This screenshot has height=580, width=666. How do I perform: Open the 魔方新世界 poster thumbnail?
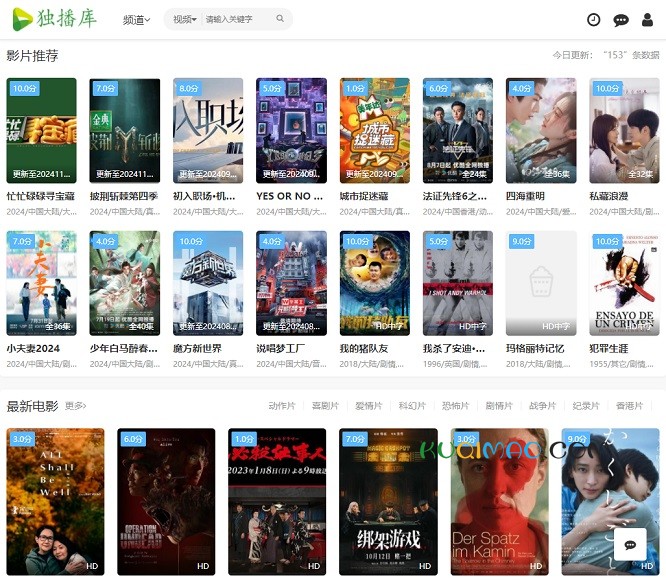[x=208, y=283]
